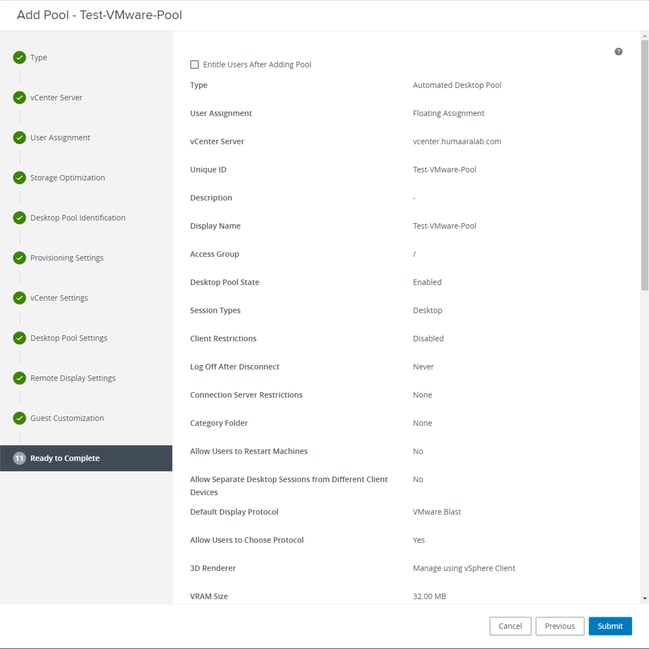The height and width of the screenshot is (649, 649).
Task: Click the green checkmark beside Type
Action: [19, 58]
